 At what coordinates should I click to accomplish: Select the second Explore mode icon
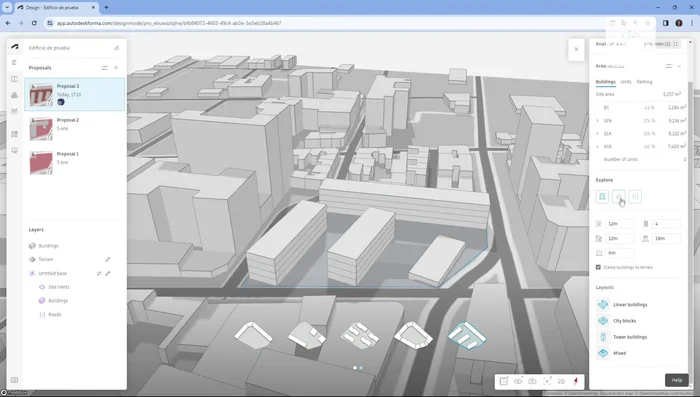coord(619,196)
